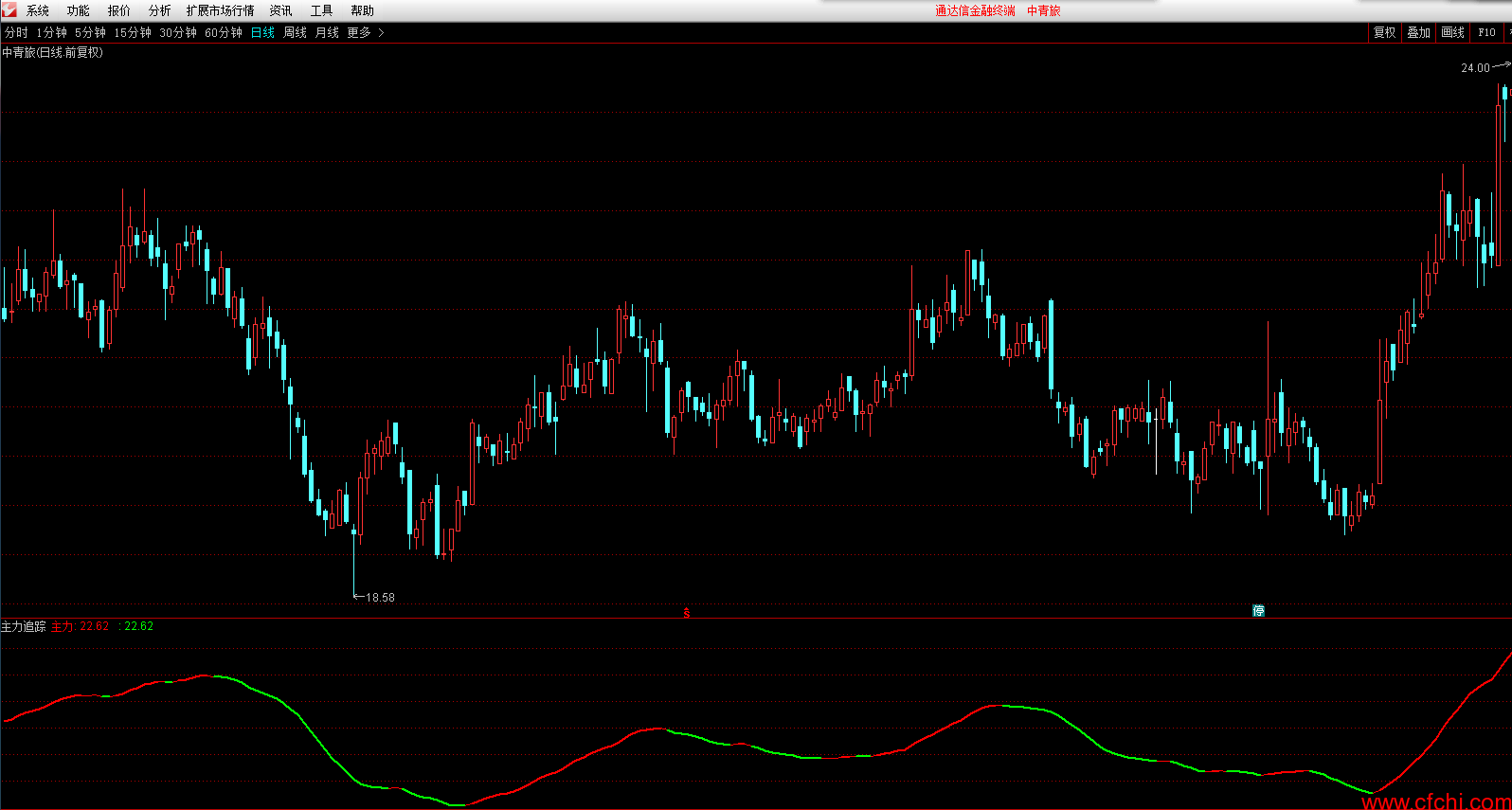This screenshot has height=810, width=1512.
Task: Select the 日线 daily chart tab
Action: point(263,32)
